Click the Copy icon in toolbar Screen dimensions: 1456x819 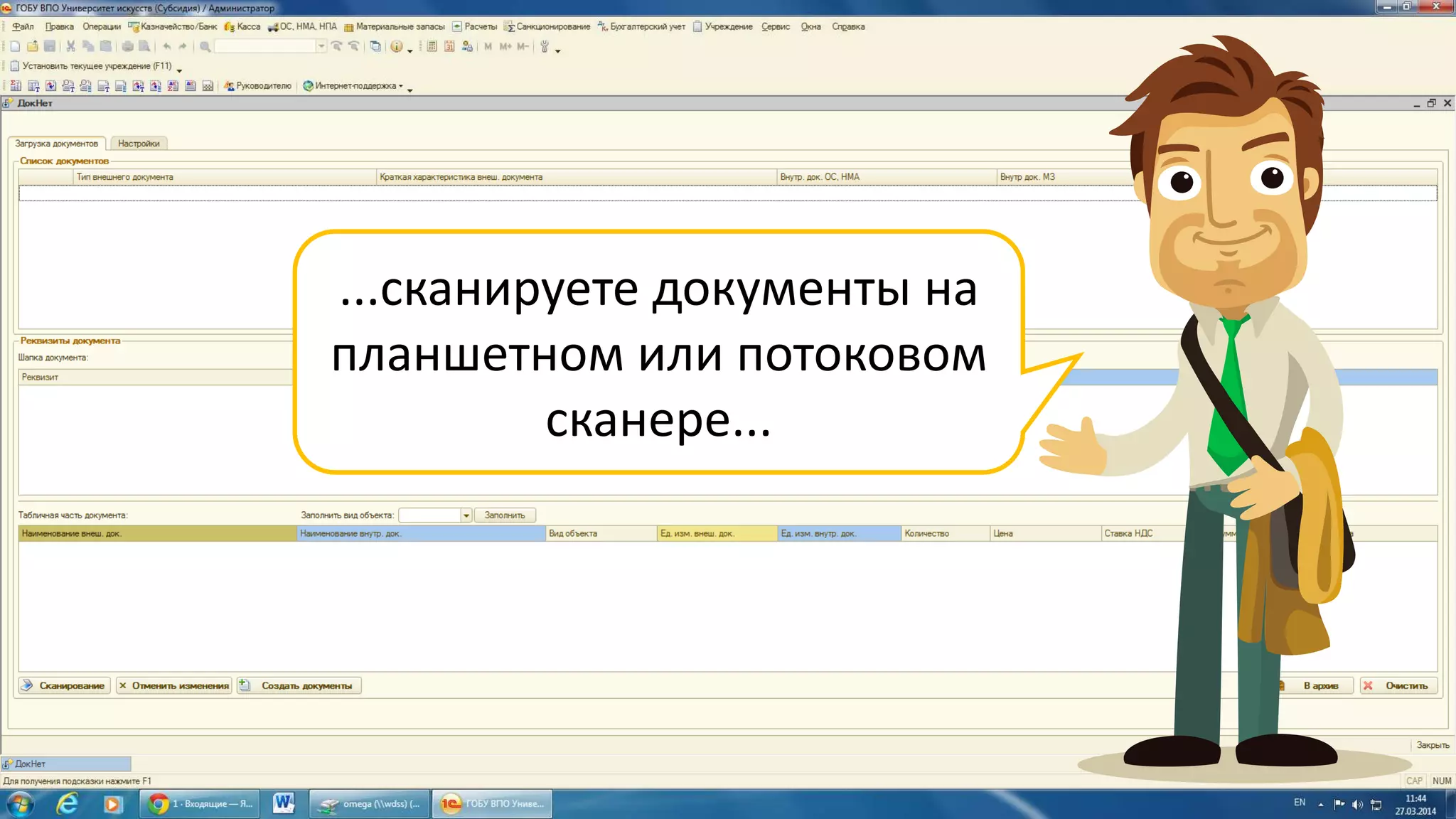88,46
